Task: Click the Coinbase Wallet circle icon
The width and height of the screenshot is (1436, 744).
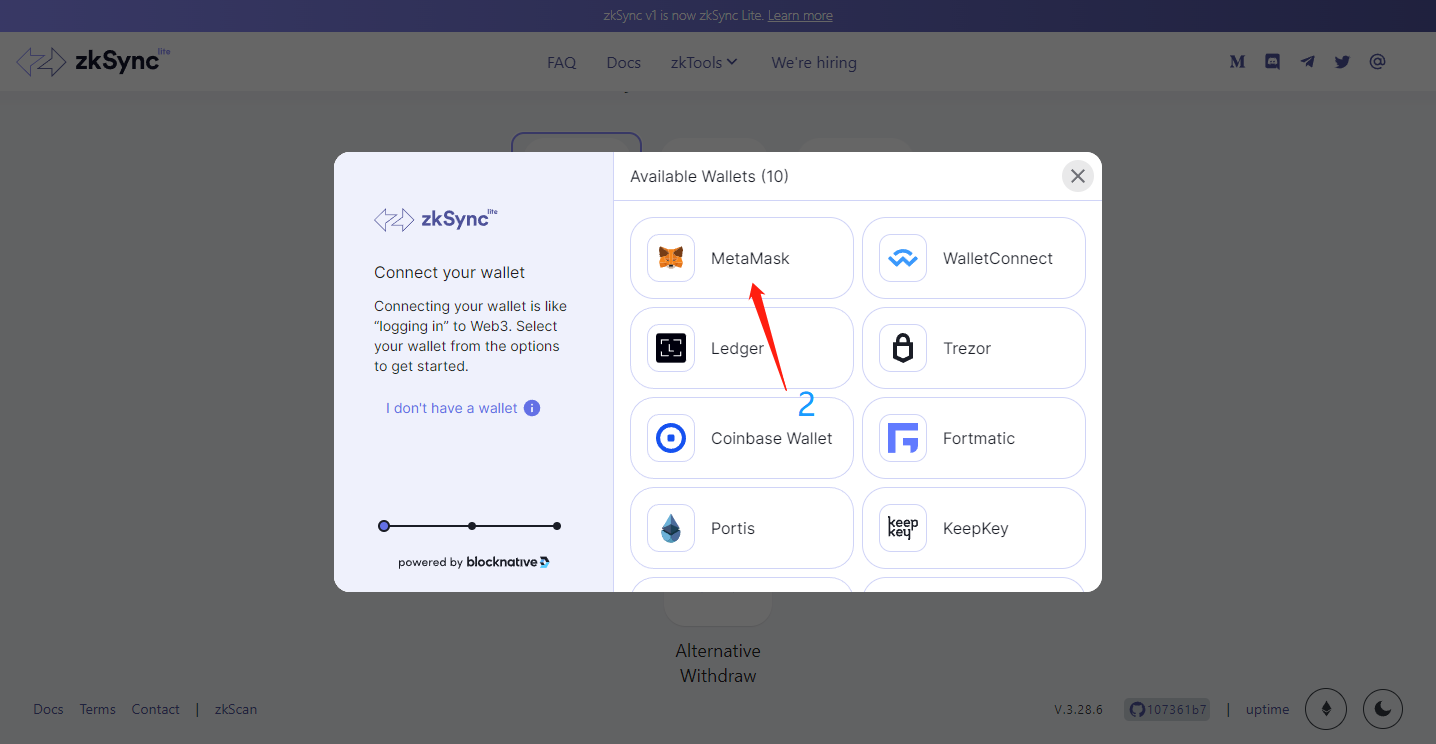Action: [671, 438]
